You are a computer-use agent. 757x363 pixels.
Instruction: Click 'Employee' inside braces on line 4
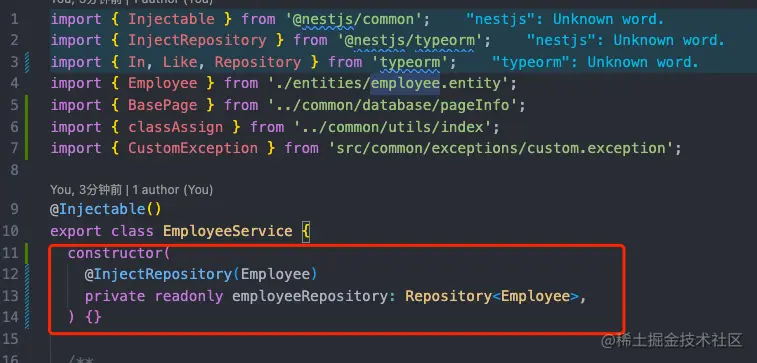tap(162, 84)
